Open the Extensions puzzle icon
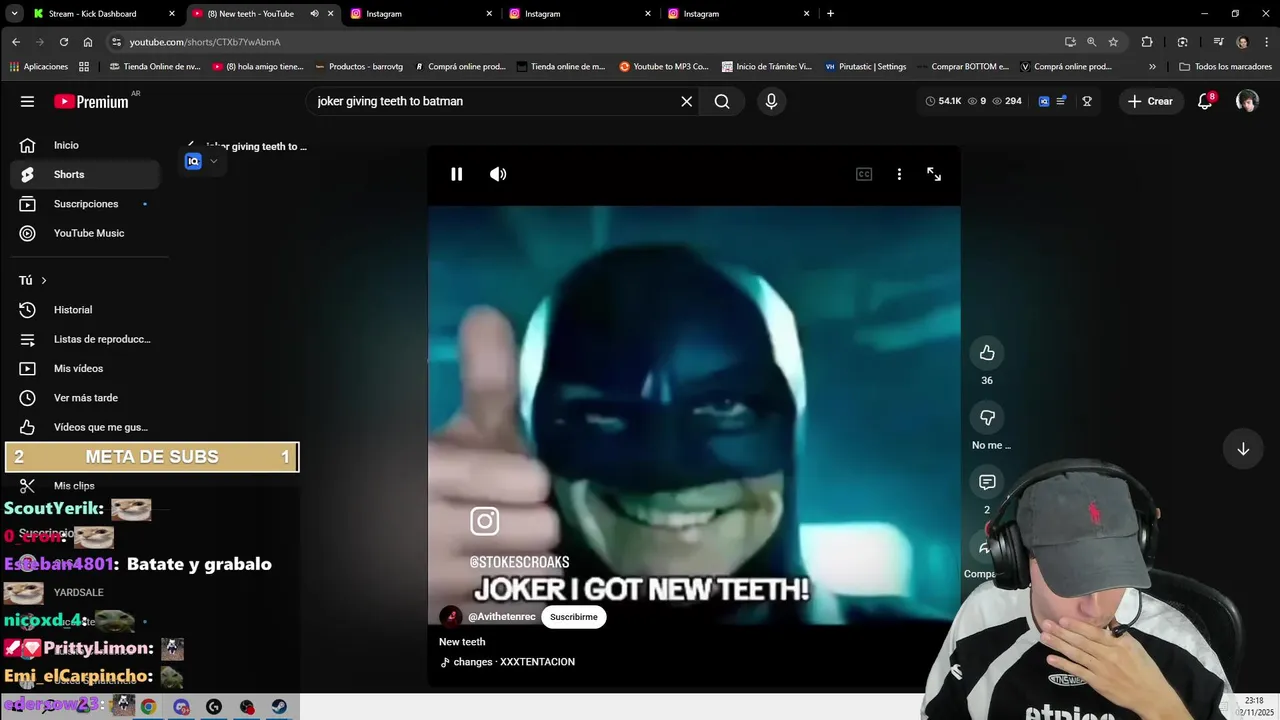Viewport: 1280px width, 720px height. pos(1147,42)
